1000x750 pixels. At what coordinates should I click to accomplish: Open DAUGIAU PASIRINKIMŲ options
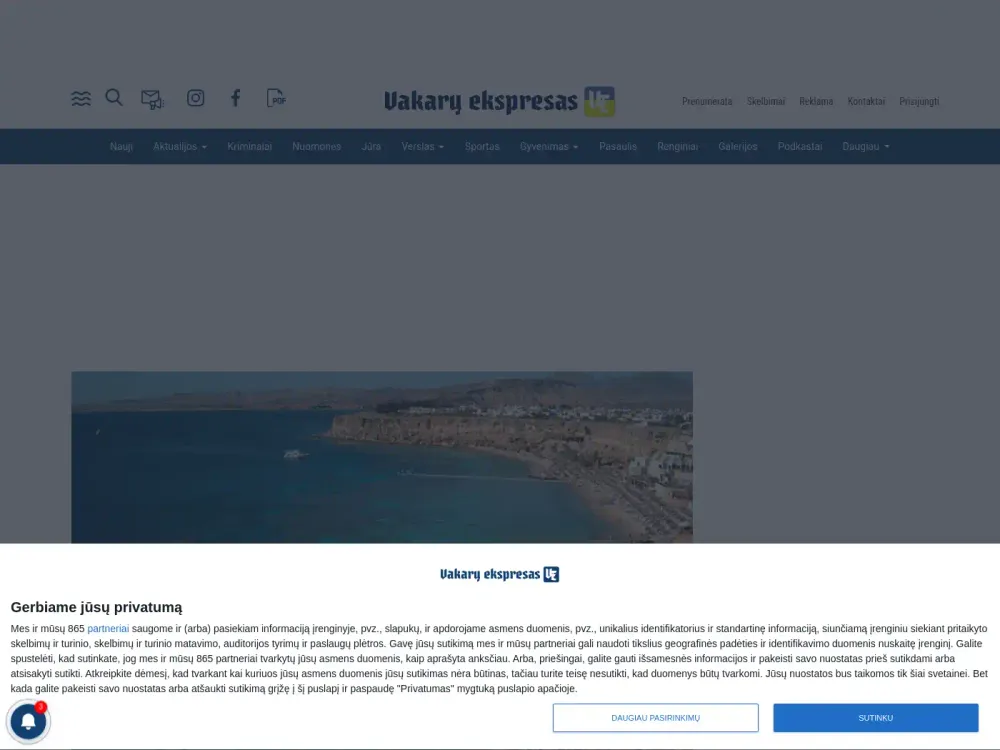click(x=656, y=717)
